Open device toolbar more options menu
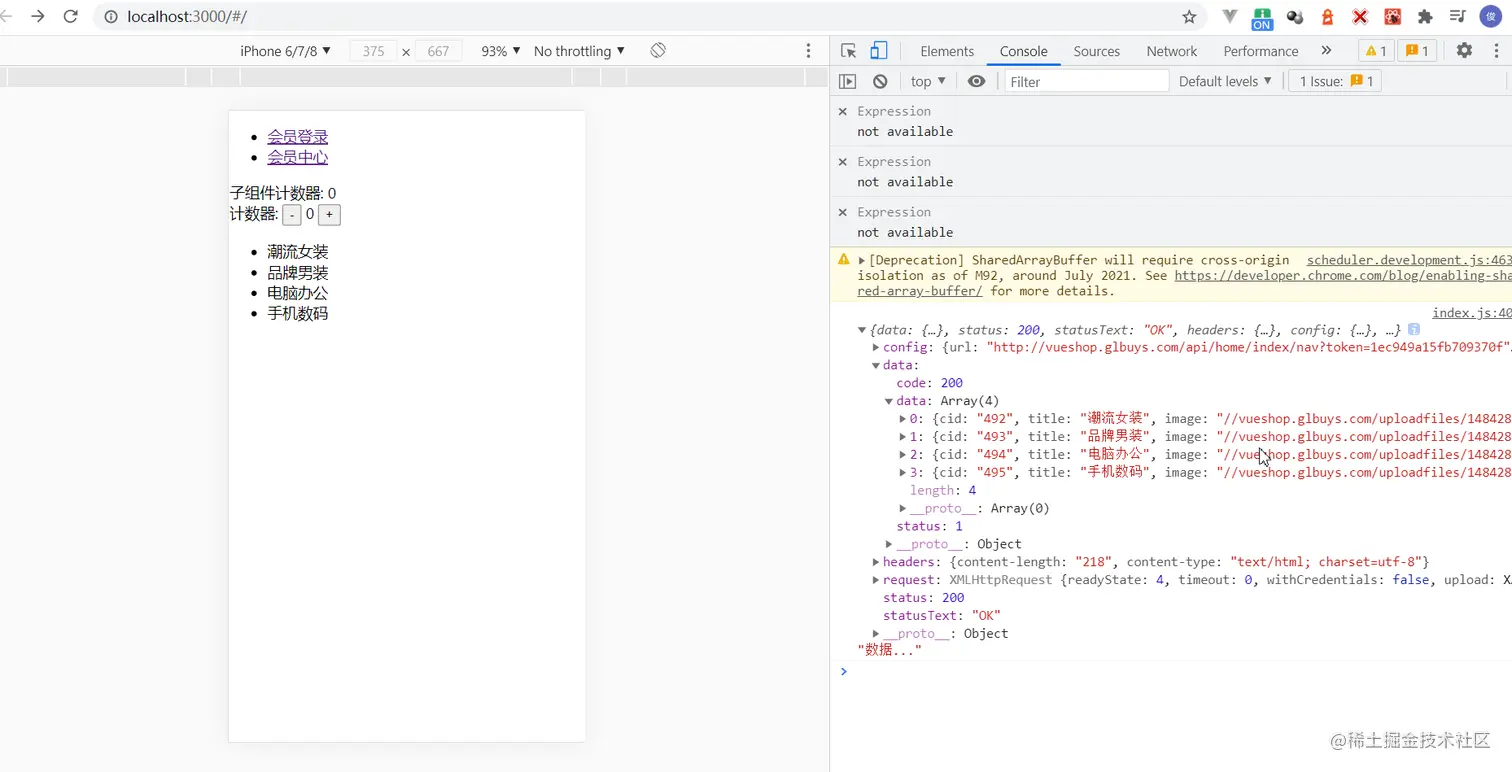The height and width of the screenshot is (772, 1512). pos(809,50)
